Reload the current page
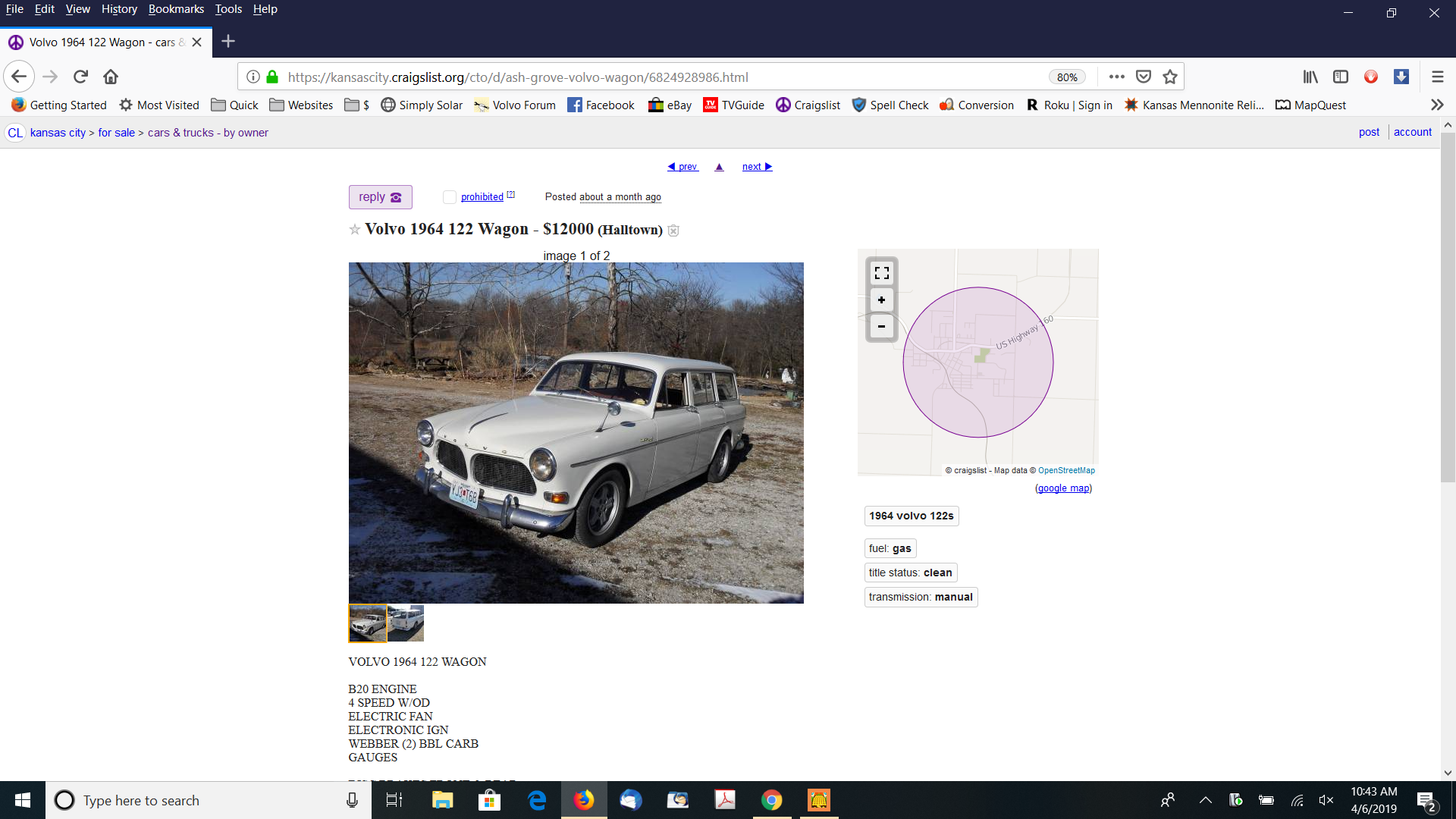Image resolution: width=1456 pixels, height=819 pixels. pos(80,77)
